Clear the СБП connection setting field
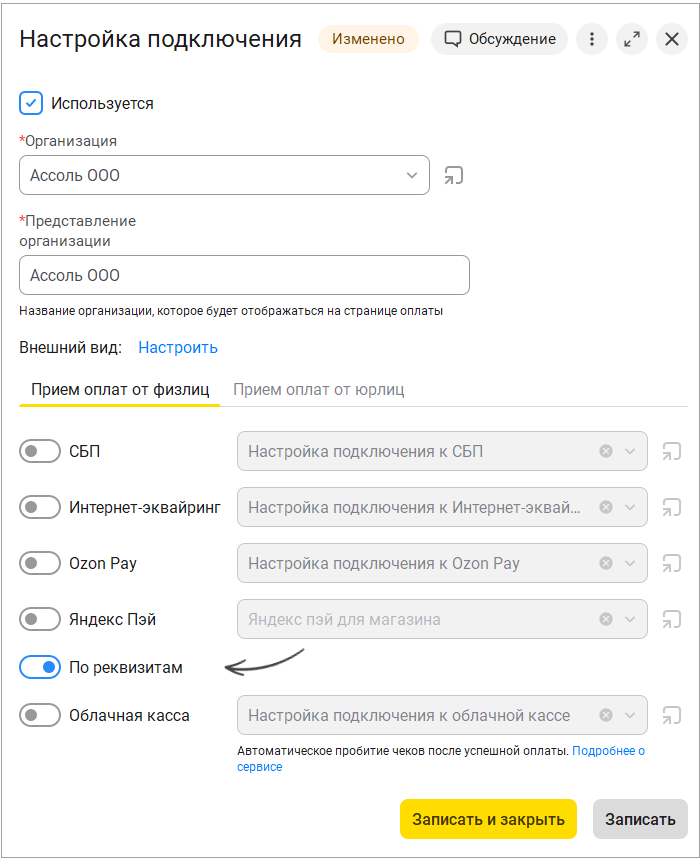The width and height of the screenshot is (700, 858). pyautogui.click(x=606, y=451)
